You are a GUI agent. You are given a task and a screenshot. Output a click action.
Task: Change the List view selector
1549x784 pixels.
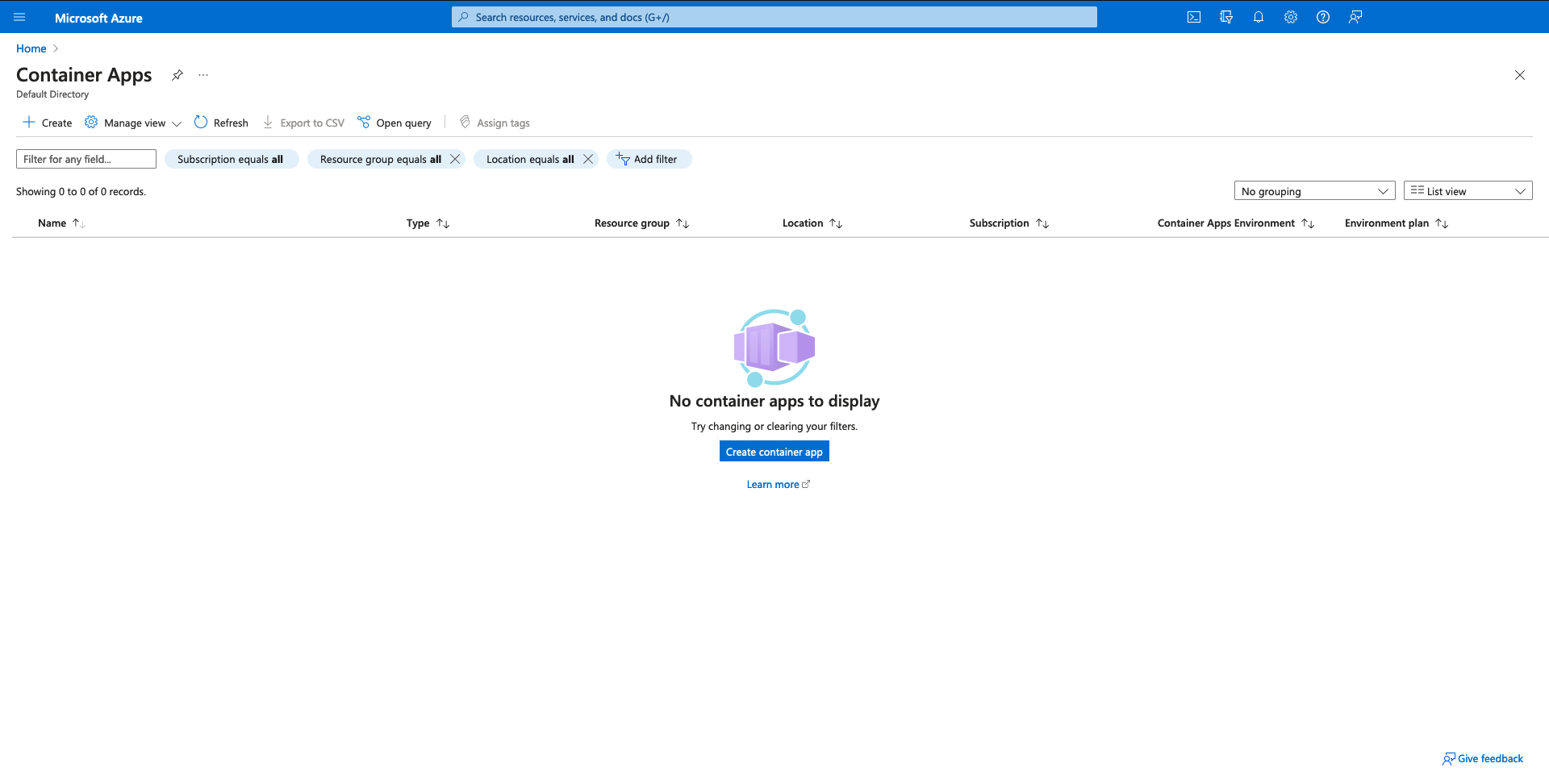(1467, 190)
